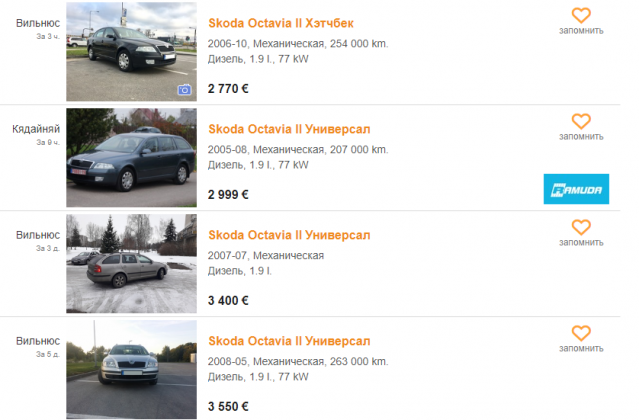The width and height of the screenshot is (639, 420).
Task: Open the 2007-07 Octavia Универсал listing title
Action: (289, 235)
